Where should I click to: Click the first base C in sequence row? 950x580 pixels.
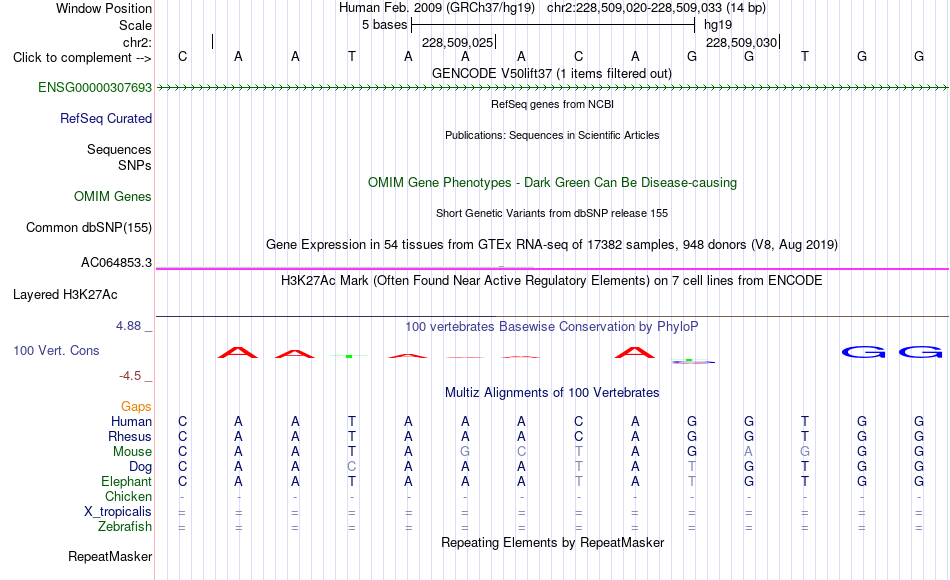point(182,56)
